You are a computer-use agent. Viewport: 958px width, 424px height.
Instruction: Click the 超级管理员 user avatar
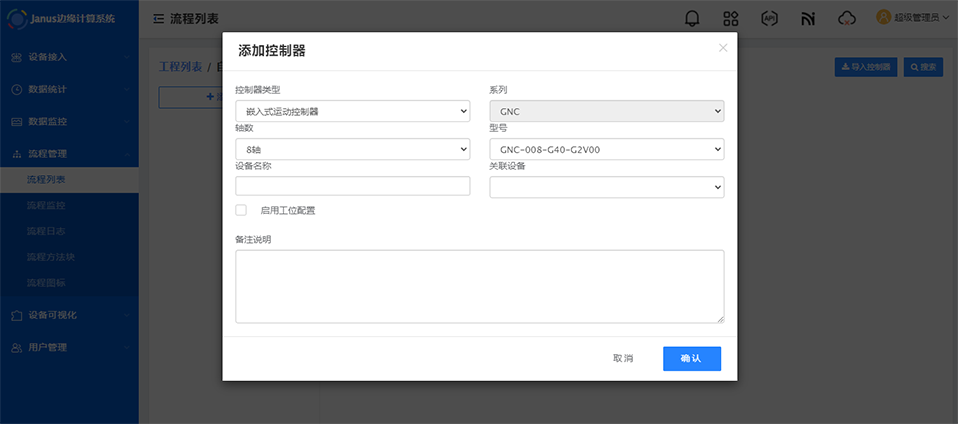pyautogui.click(x=883, y=17)
